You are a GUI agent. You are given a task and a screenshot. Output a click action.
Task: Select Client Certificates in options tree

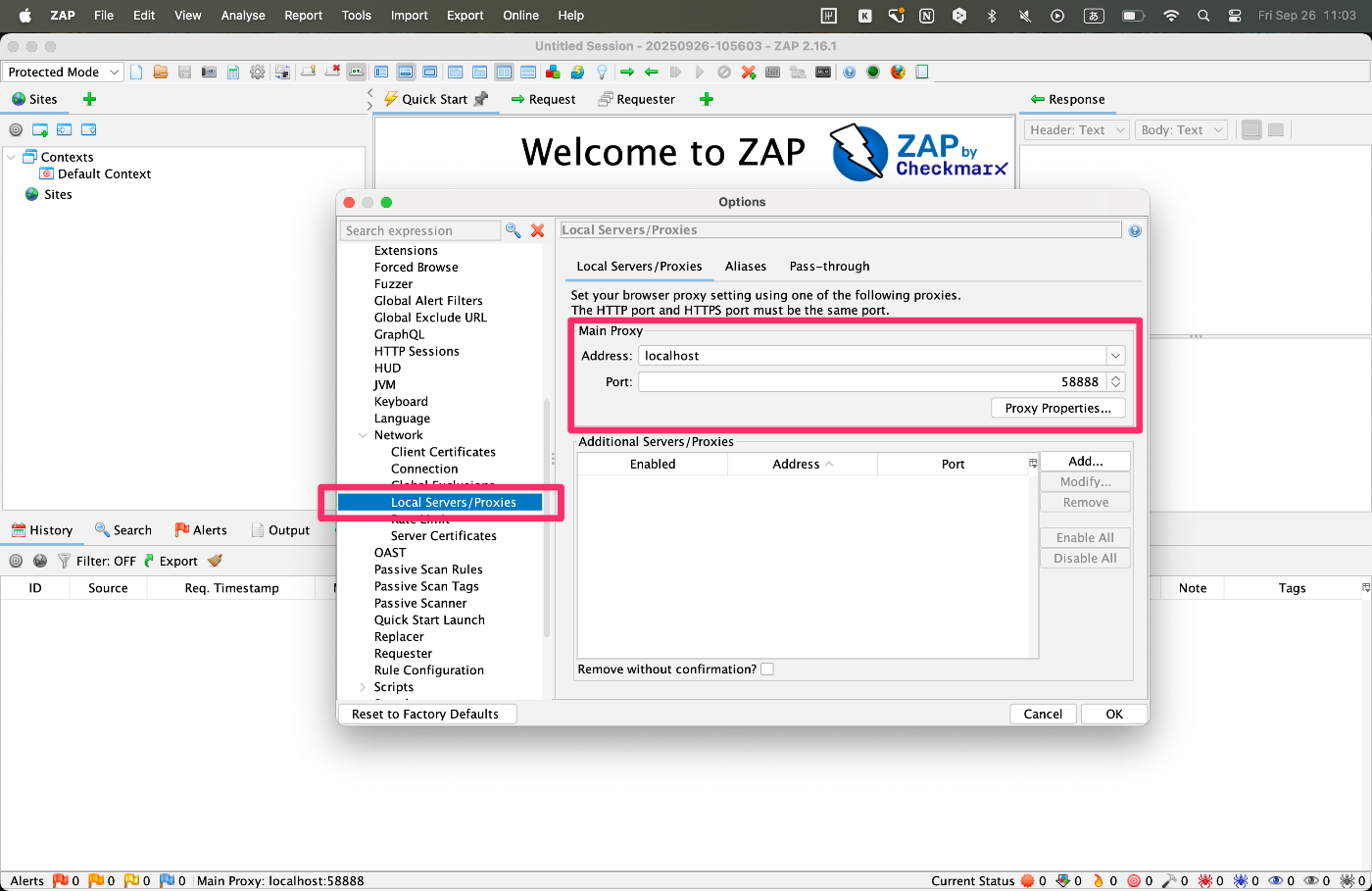(443, 452)
